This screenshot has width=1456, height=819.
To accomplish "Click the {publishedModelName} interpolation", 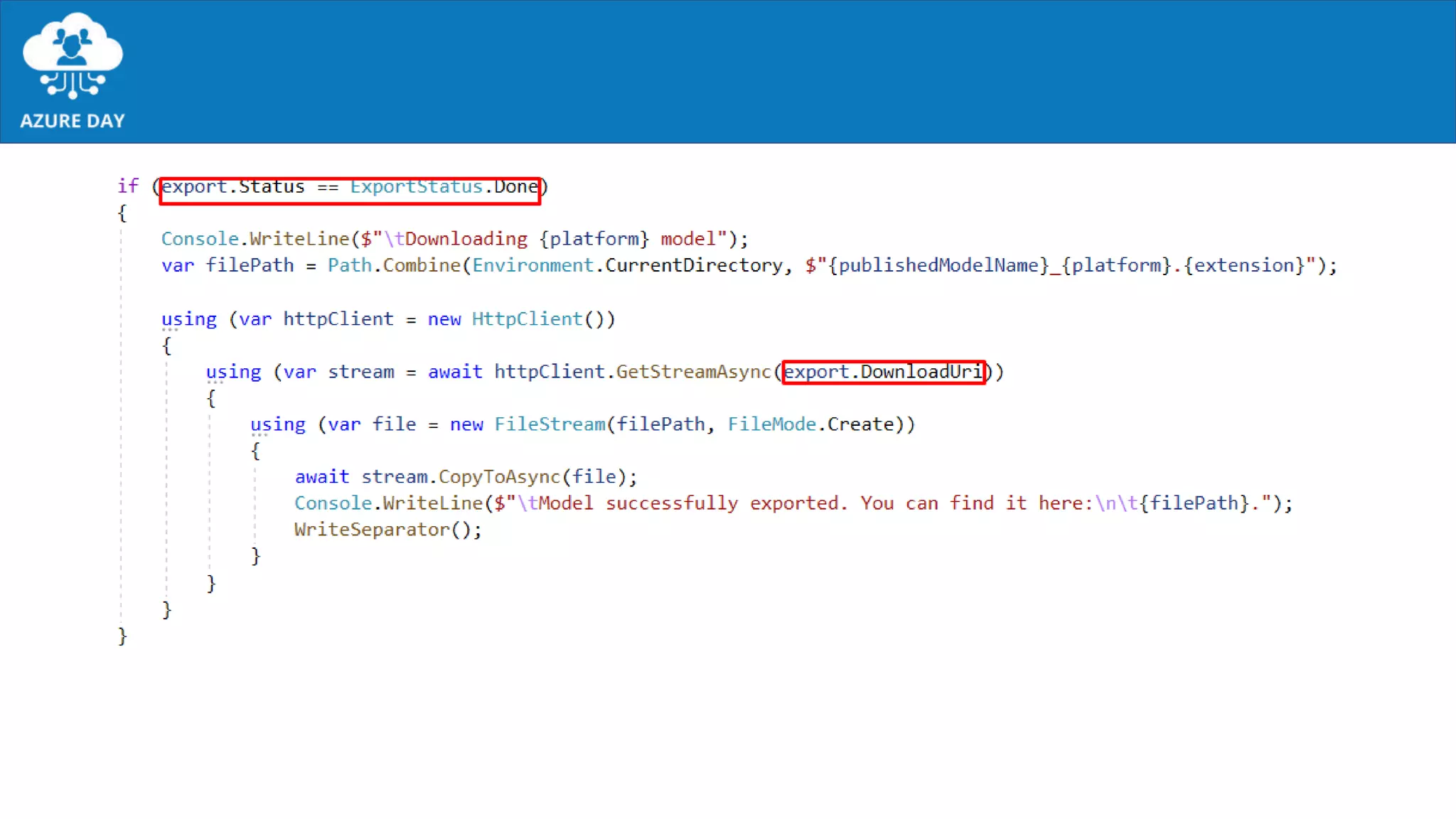I will (938, 266).
